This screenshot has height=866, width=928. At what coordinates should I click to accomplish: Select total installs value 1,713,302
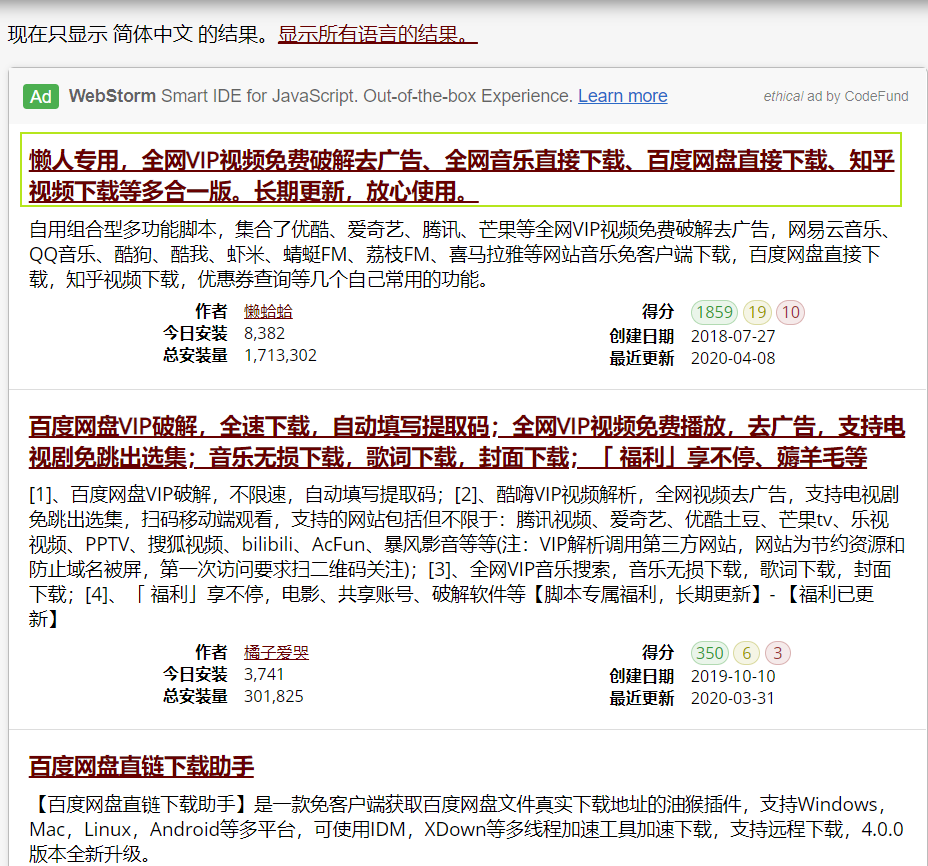[x=281, y=355]
